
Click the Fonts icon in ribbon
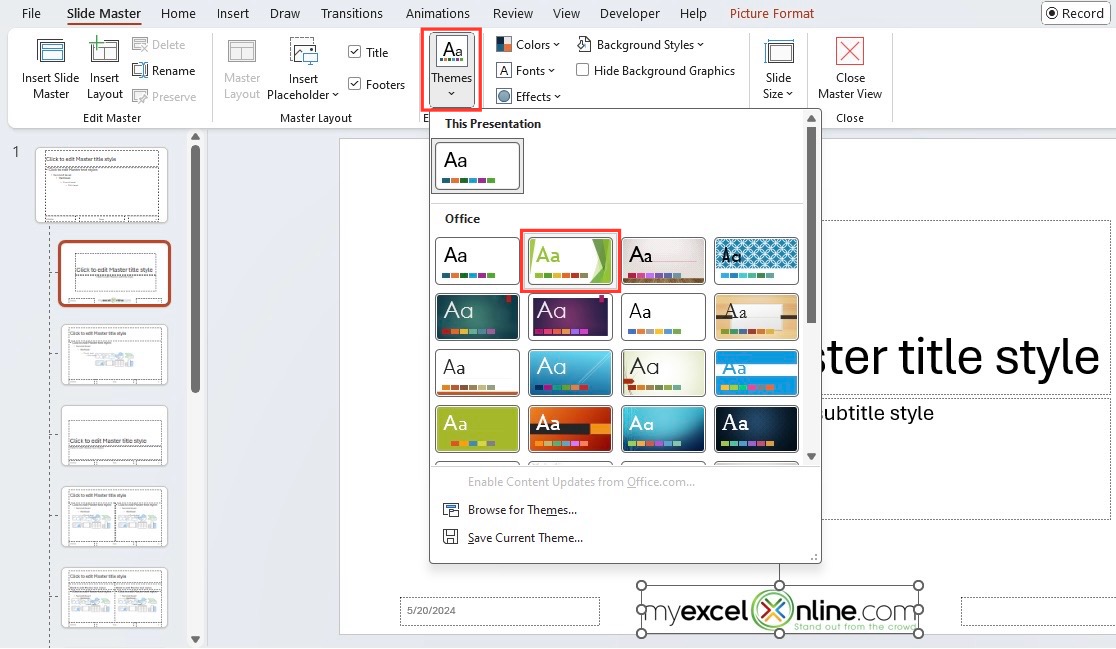(504, 70)
